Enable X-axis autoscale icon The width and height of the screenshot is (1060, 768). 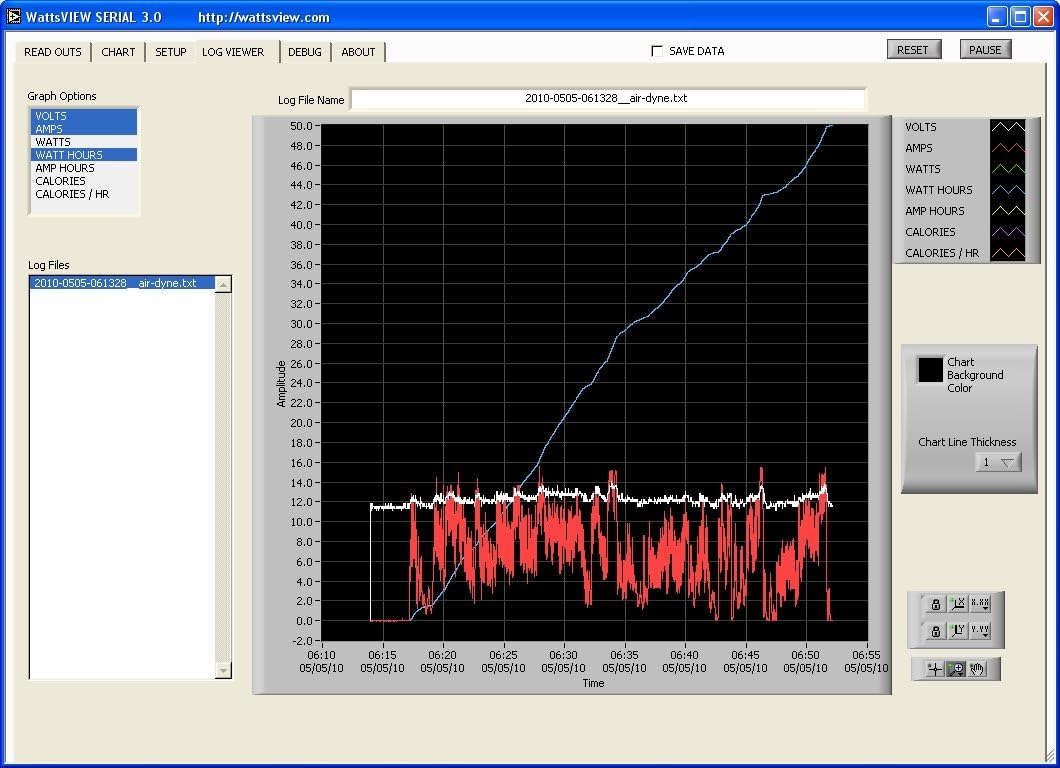coord(958,604)
